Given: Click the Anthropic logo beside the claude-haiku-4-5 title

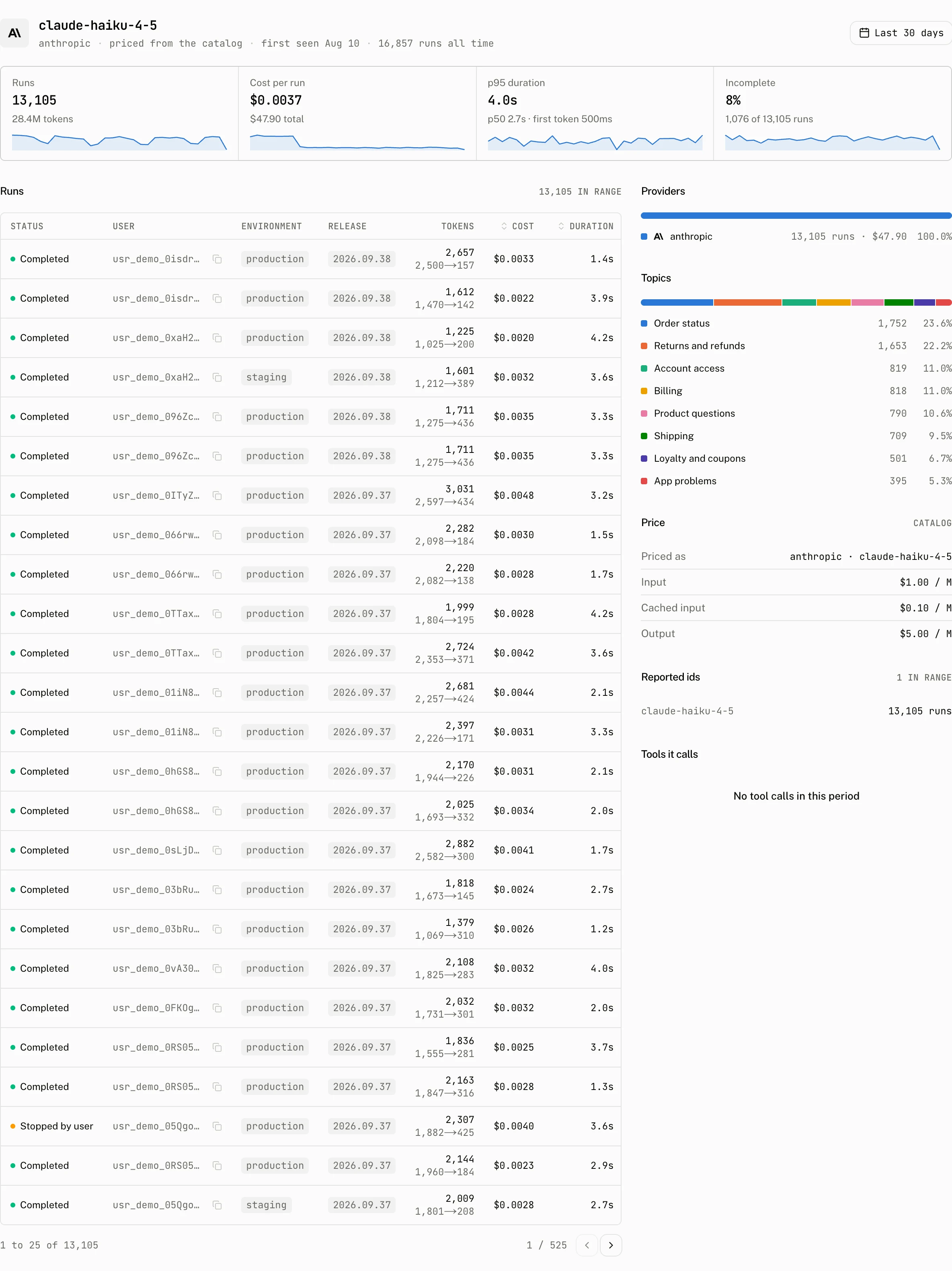Looking at the screenshot, I should point(14,33).
